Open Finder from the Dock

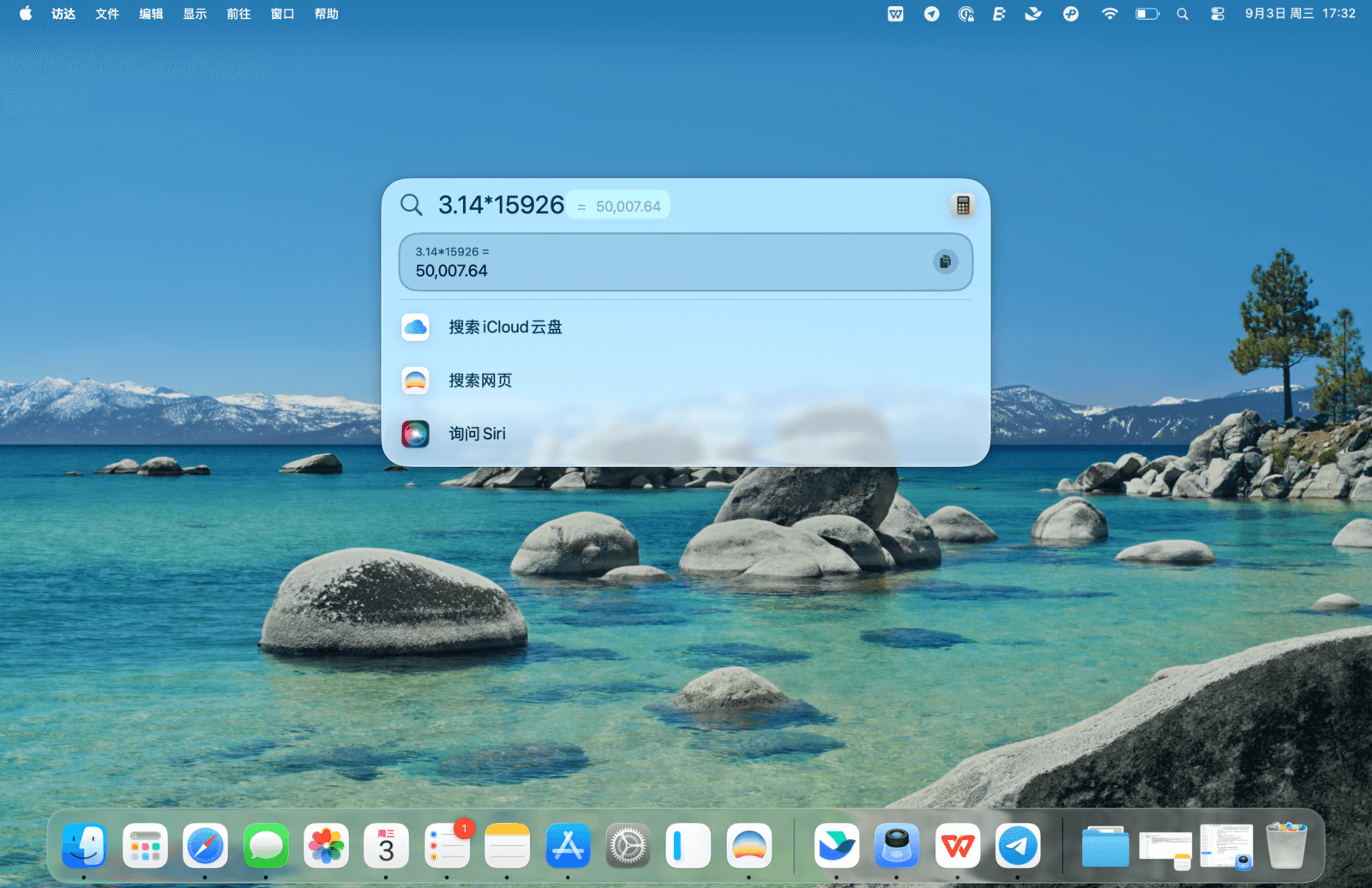tap(84, 846)
